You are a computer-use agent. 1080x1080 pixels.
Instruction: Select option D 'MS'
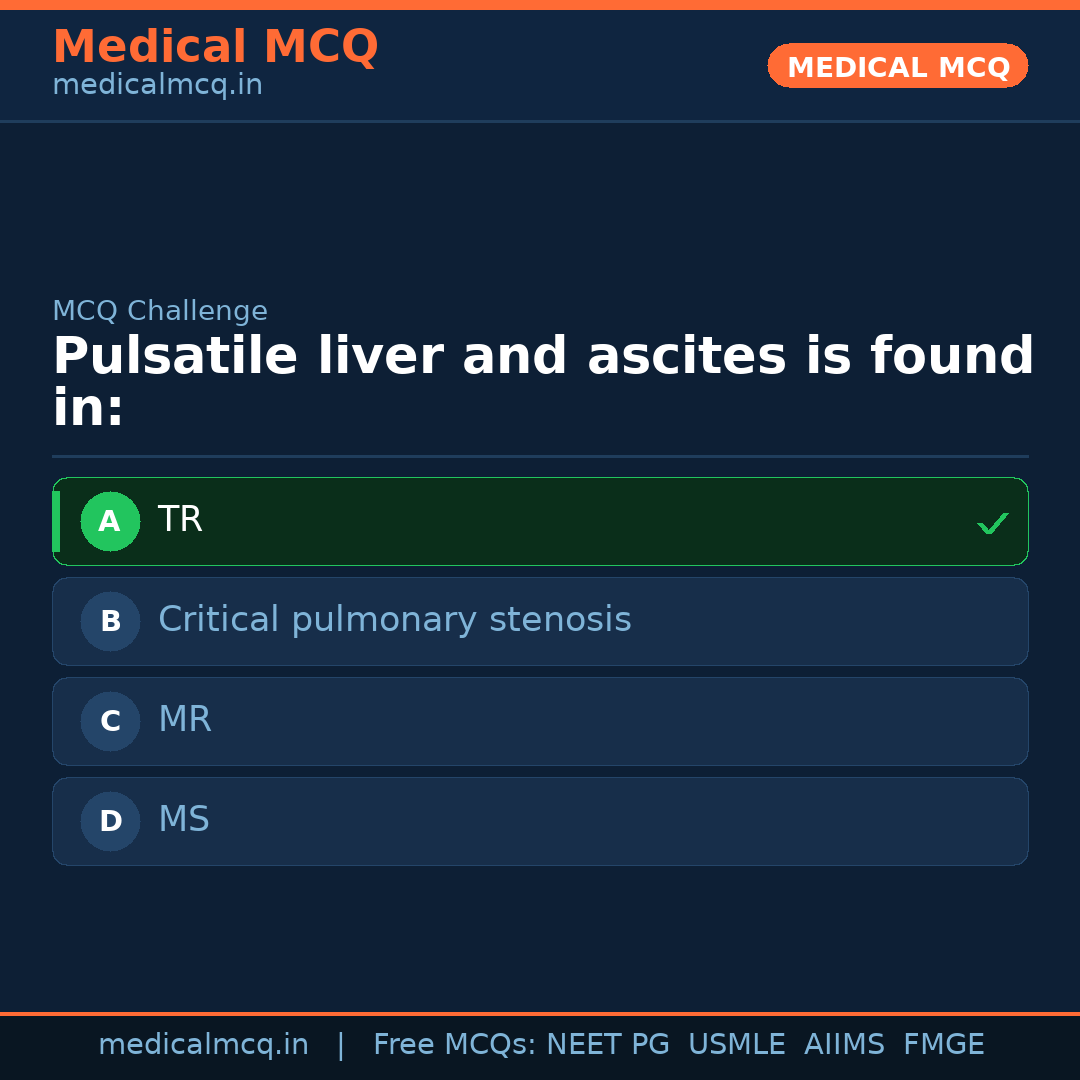(540, 821)
